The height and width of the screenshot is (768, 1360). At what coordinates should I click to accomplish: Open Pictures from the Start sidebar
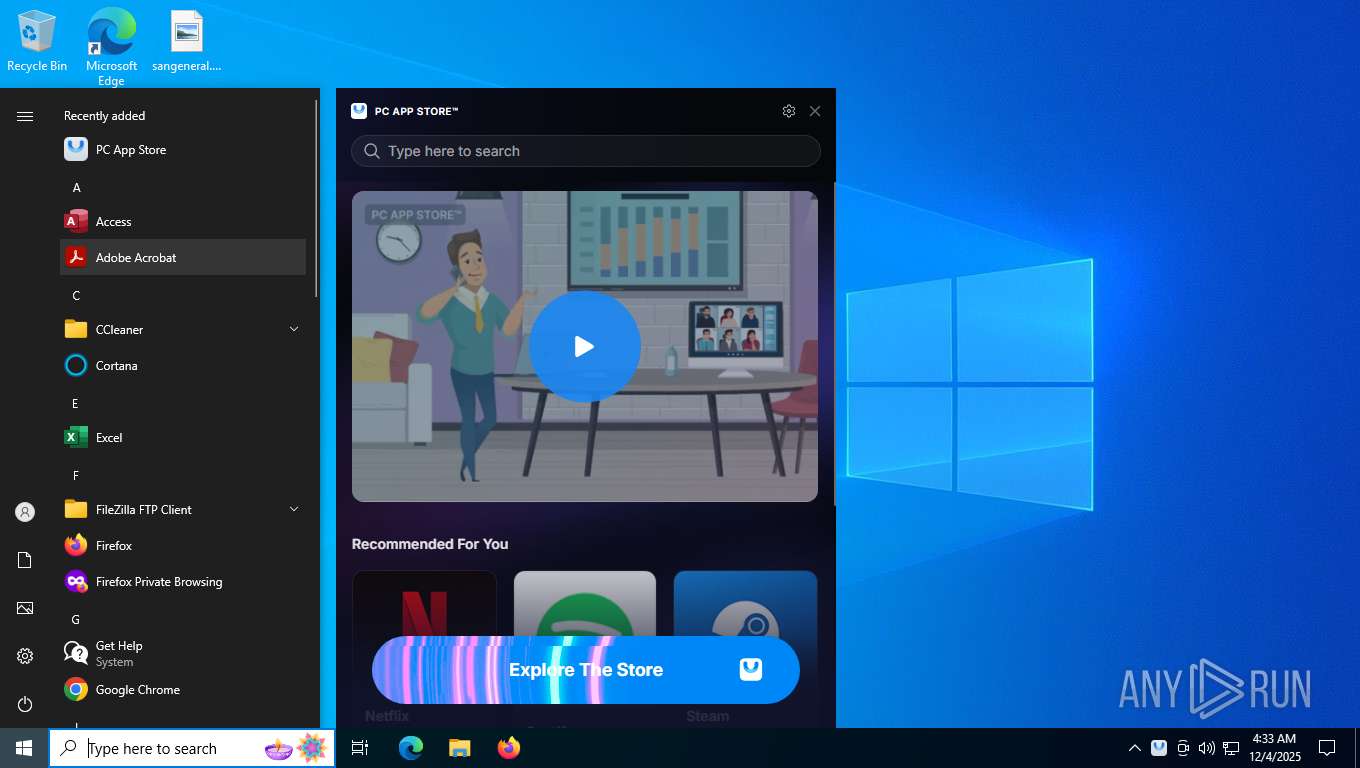point(25,608)
